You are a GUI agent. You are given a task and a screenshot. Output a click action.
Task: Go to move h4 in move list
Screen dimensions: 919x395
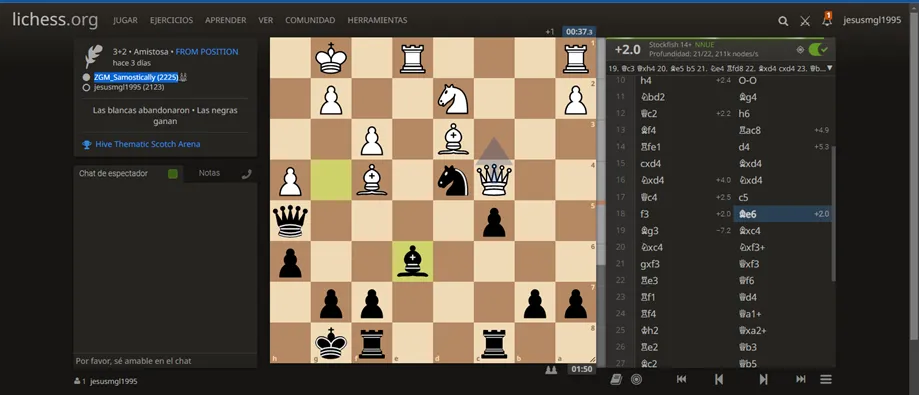click(x=685, y=80)
